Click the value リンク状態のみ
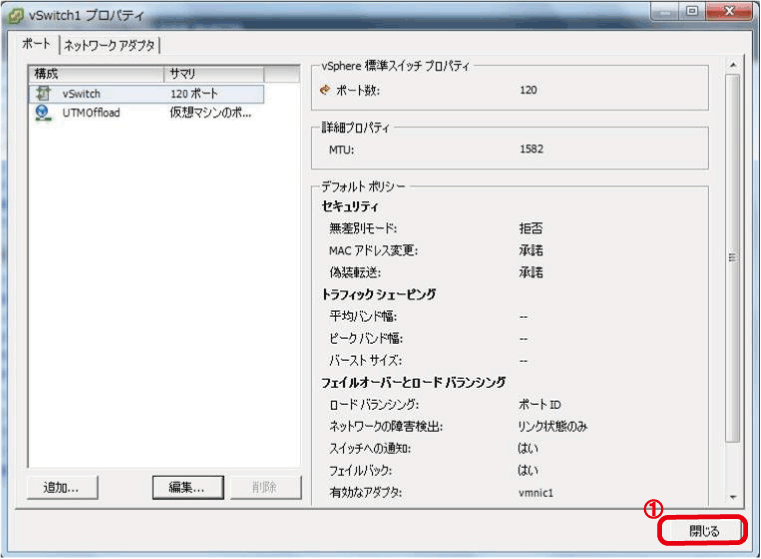The image size is (761, 559). [x=552, y=426]
